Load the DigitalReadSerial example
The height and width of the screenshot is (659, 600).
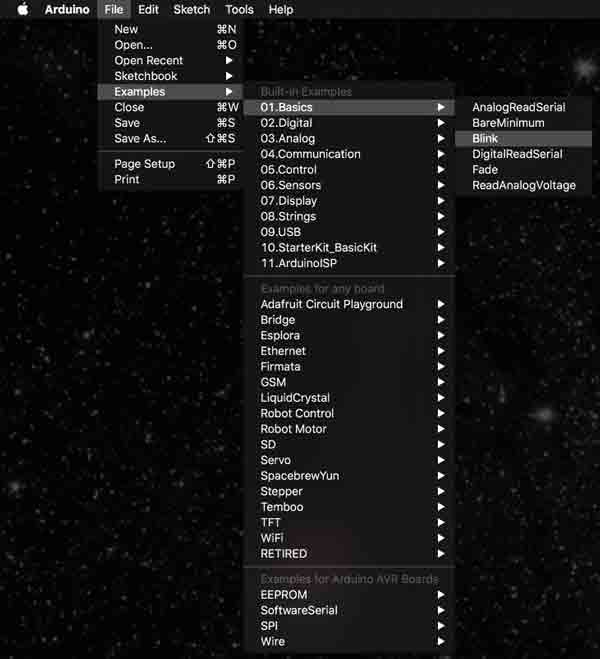pos(524,154)
